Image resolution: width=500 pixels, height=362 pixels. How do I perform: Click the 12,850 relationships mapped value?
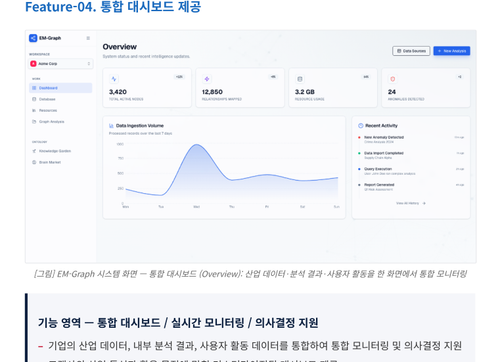pyautogui.click(x=212, y=92)
